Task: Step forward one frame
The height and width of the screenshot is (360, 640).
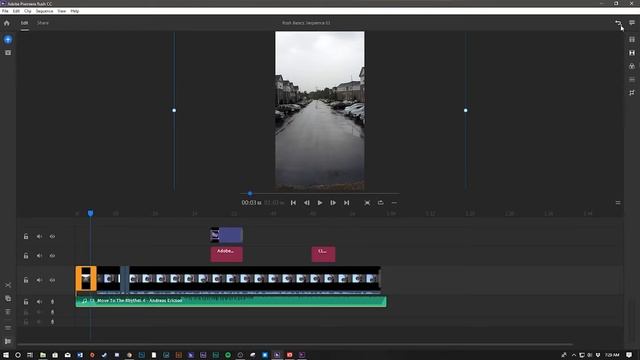Action: [333, 203]
